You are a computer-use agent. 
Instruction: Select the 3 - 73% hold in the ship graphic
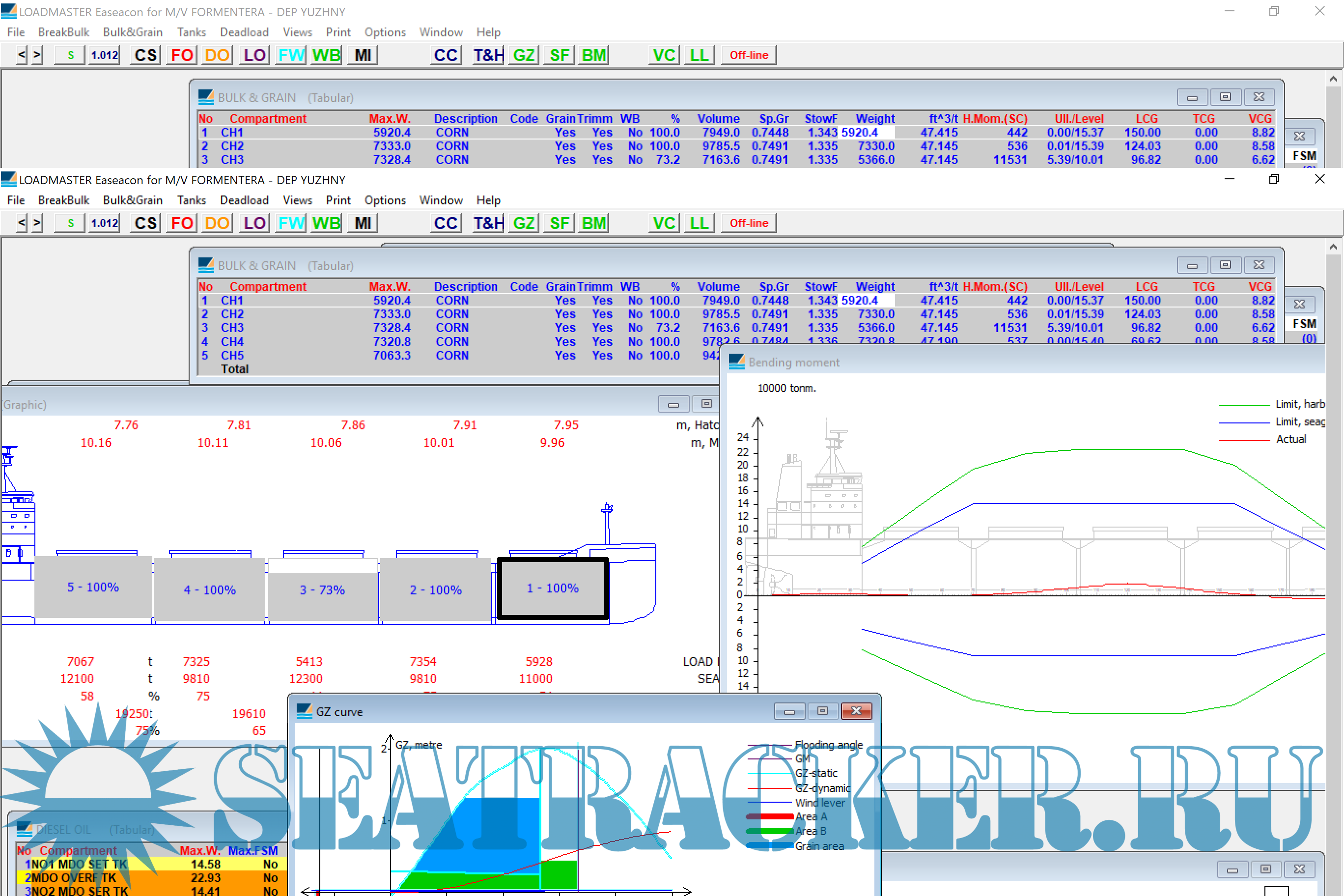(322, 589)
